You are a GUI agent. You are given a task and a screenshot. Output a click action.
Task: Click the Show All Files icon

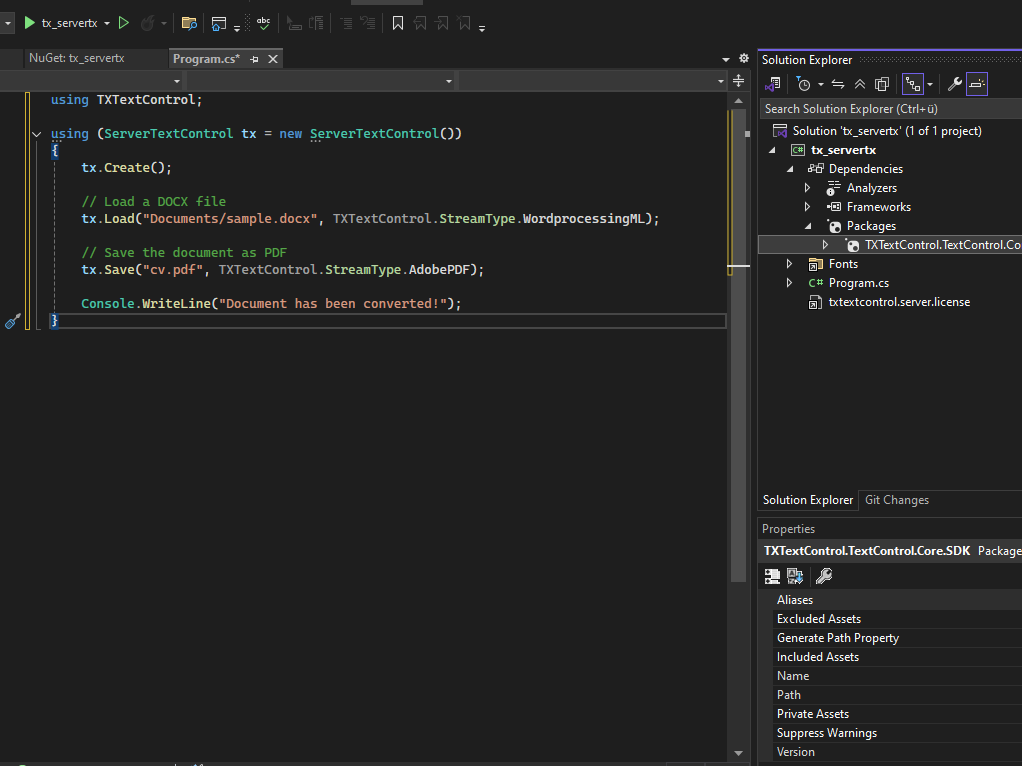coord(882,84)
